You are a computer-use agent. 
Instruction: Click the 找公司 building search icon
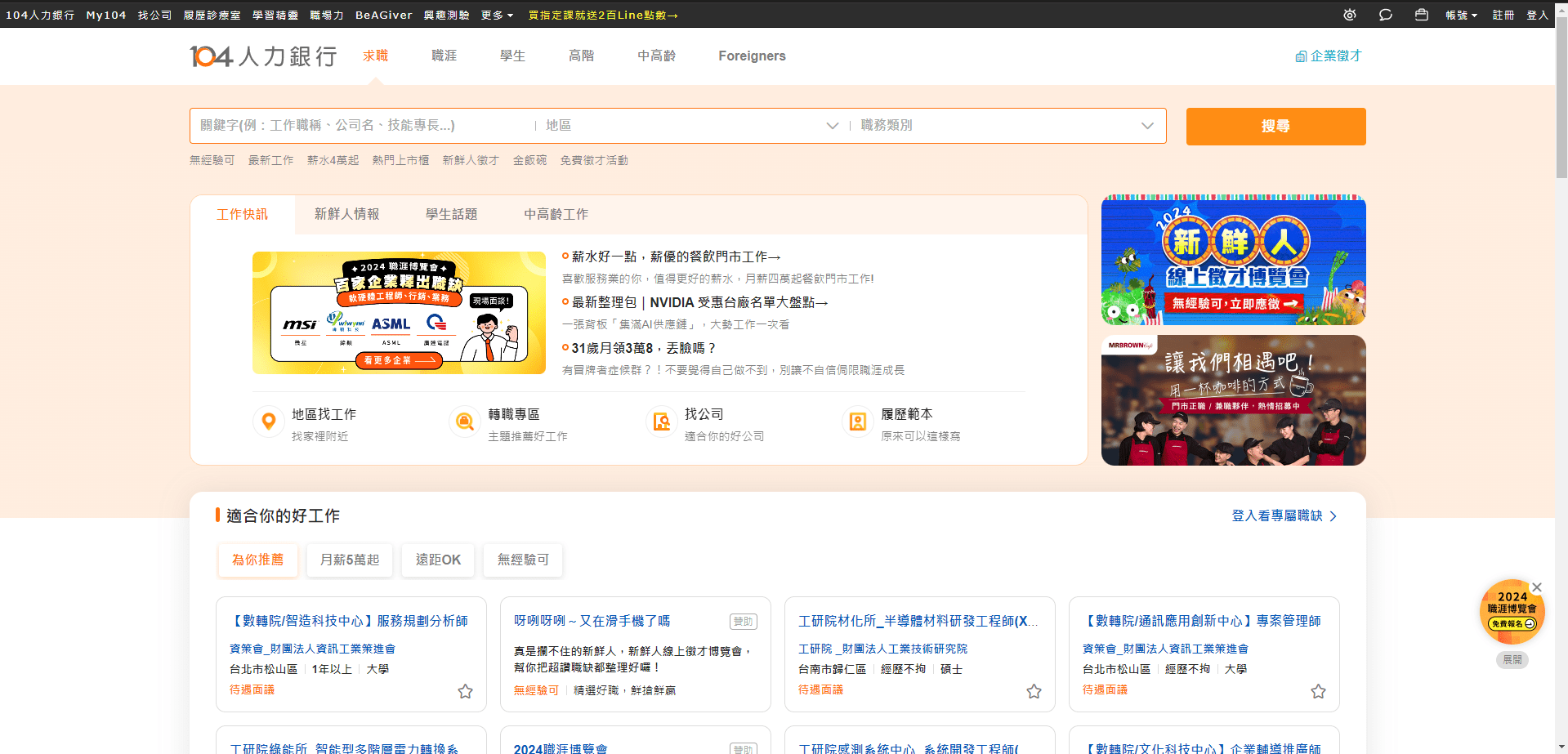[661, 422]
